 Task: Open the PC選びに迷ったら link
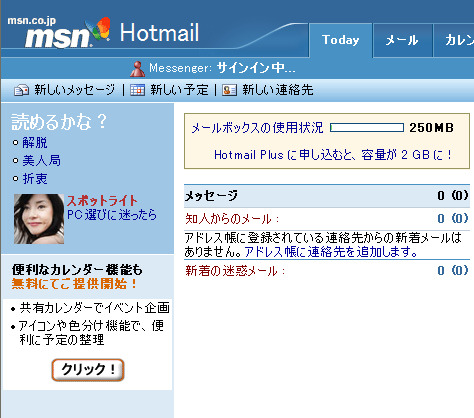[112, 215]
